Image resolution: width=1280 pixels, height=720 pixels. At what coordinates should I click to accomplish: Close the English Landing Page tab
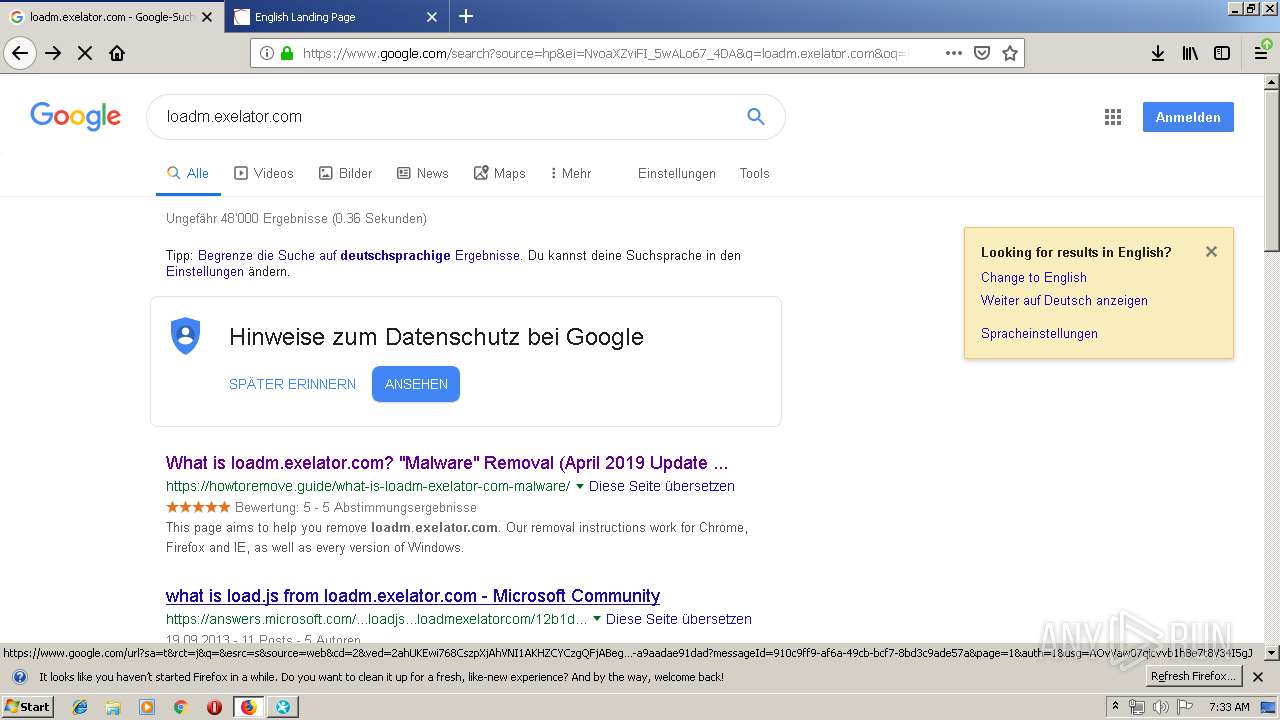(432, 17)
